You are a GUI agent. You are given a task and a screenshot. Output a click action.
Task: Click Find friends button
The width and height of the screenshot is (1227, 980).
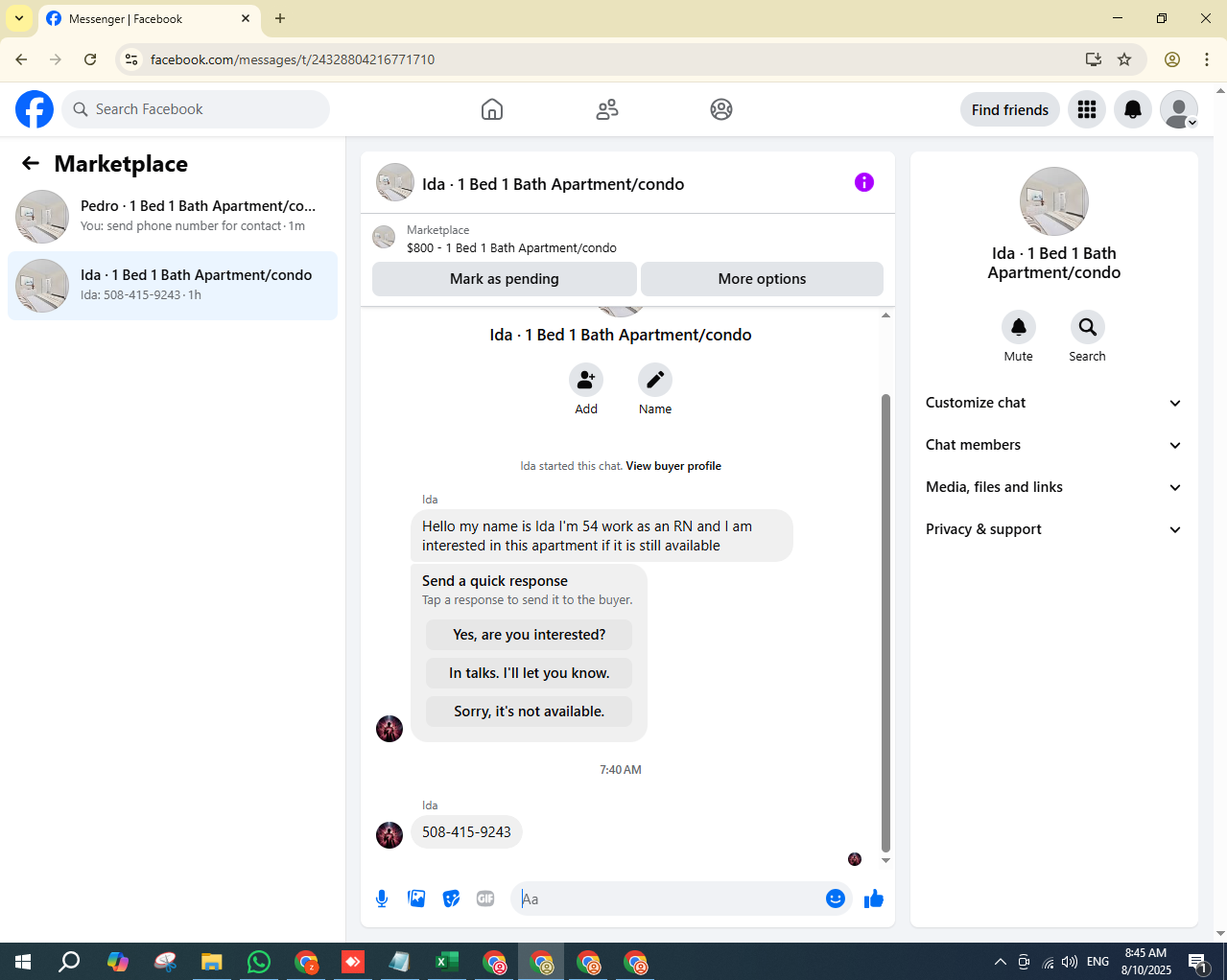[1010, 109]
